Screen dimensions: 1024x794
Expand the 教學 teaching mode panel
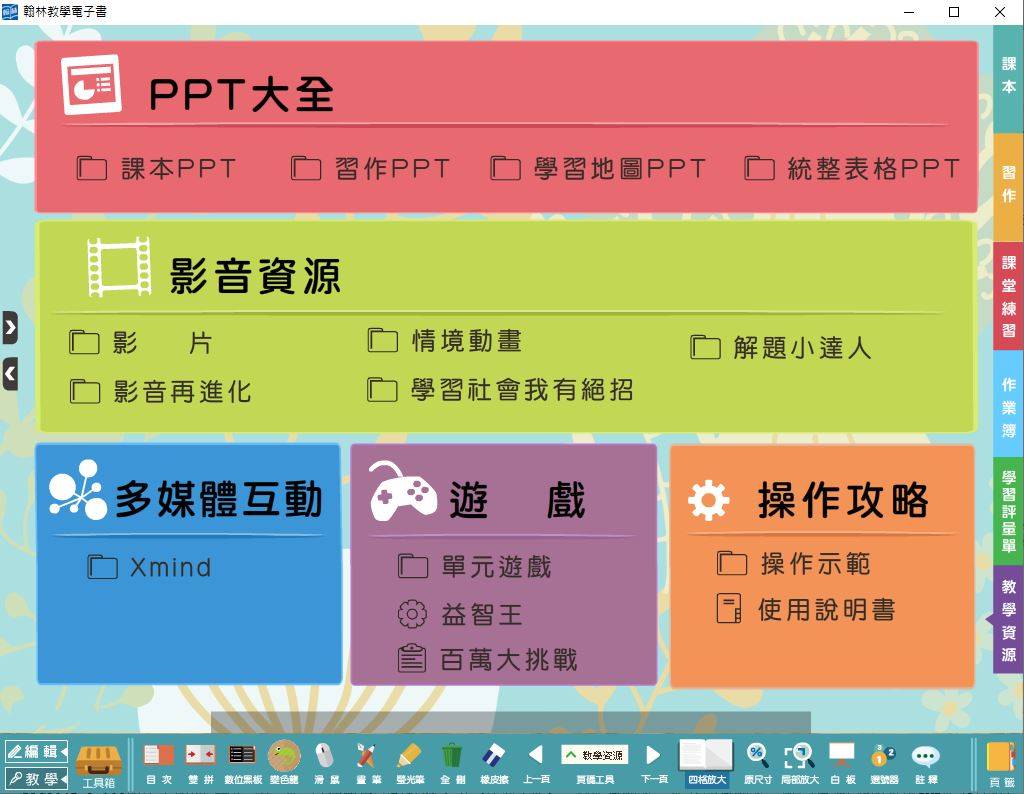point(36,778)
